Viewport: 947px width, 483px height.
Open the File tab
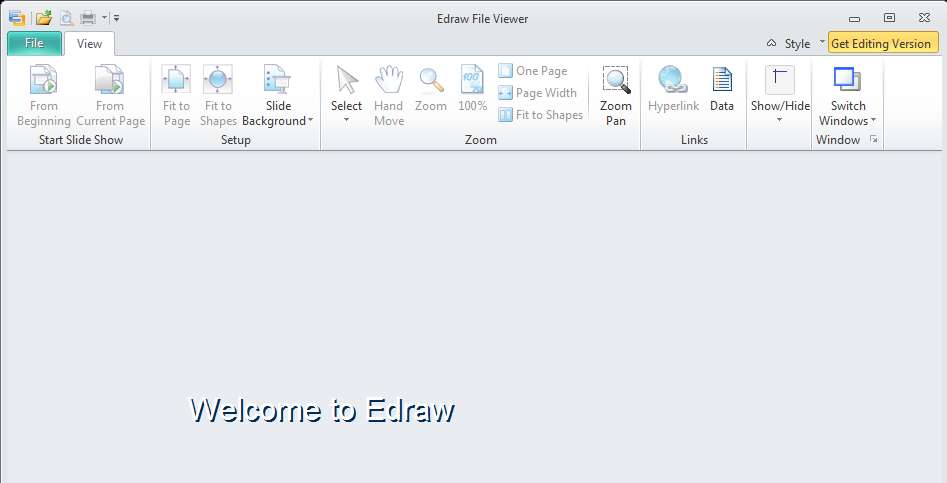click(x=34, y=43)
